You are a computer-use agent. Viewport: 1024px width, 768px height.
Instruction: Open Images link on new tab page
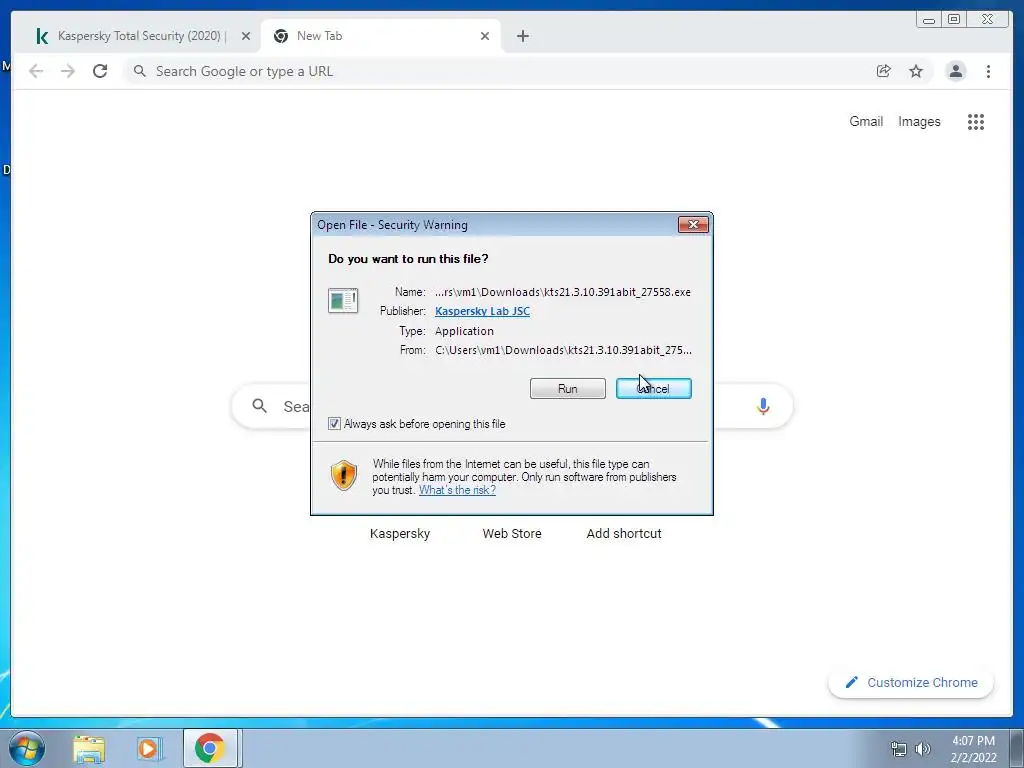919,121
